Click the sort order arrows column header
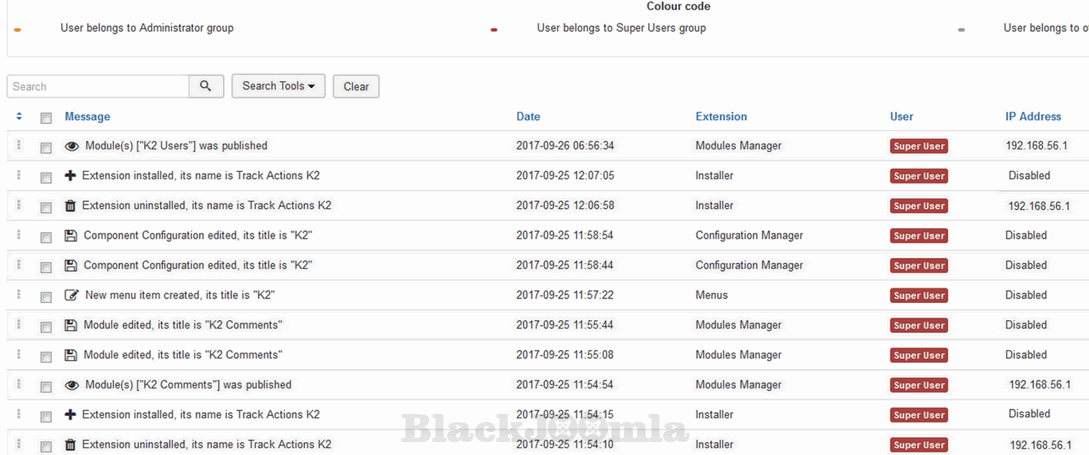 [19, 117]
